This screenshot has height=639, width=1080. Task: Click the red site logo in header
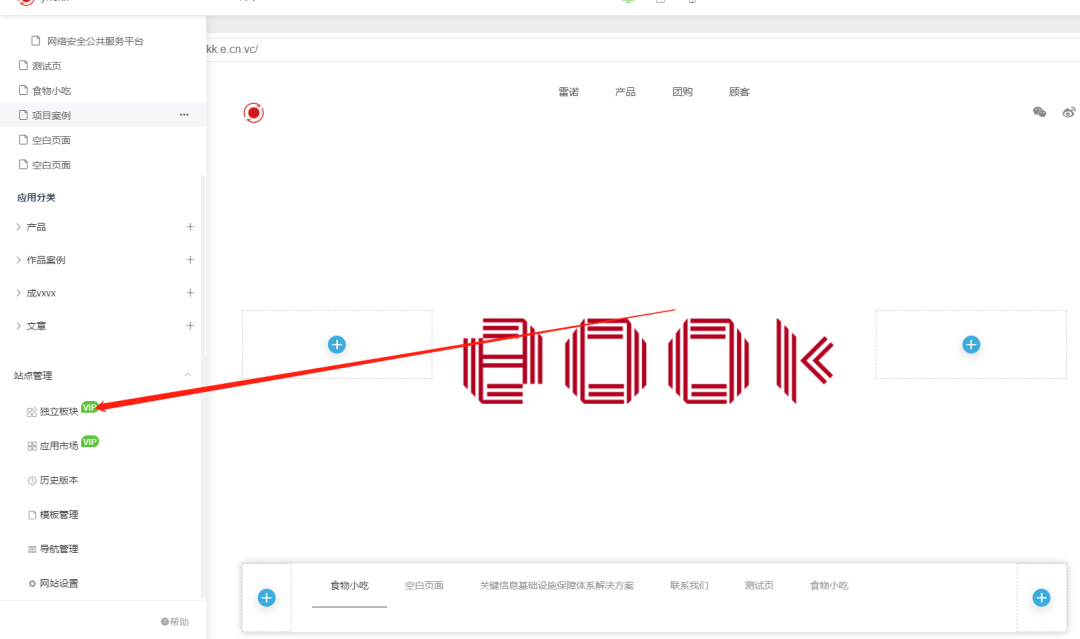(253, 112)
